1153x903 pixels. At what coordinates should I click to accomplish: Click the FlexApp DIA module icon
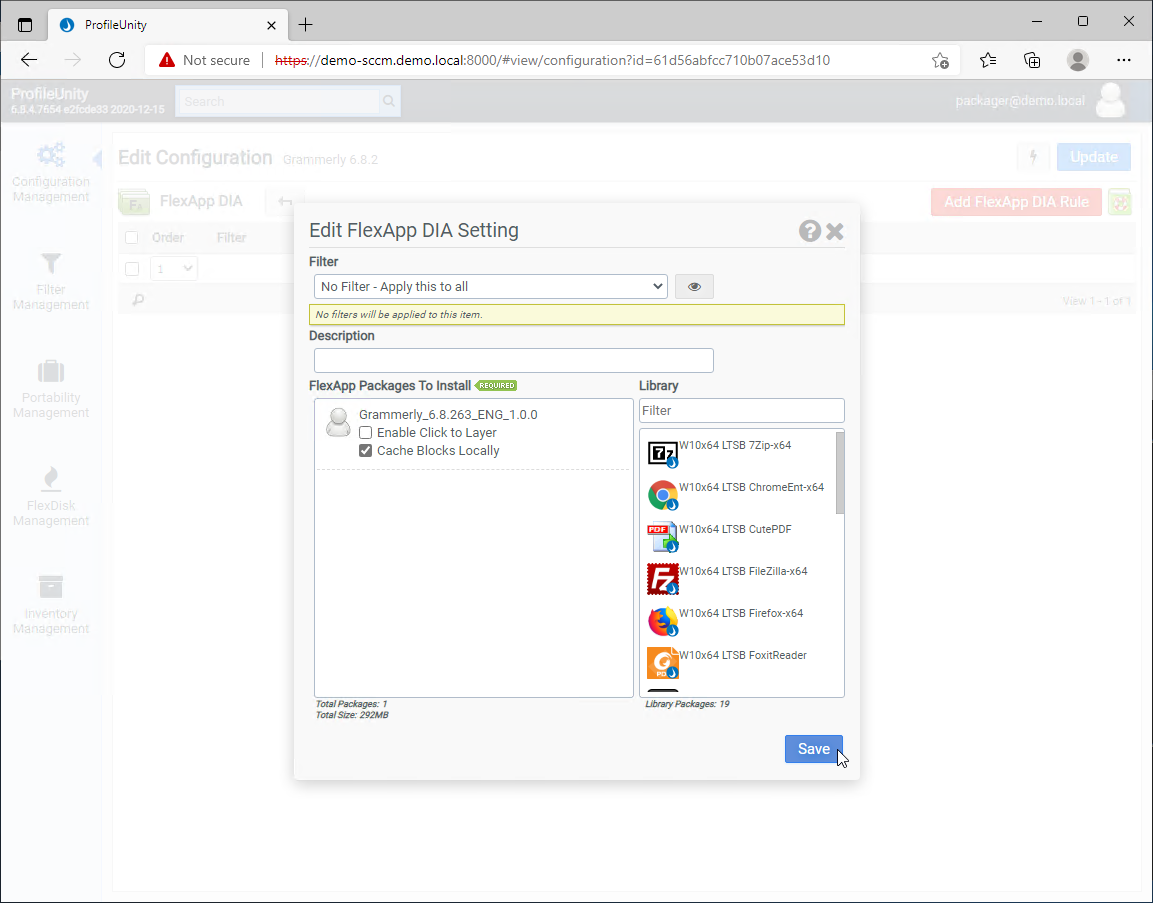[134, 201]
